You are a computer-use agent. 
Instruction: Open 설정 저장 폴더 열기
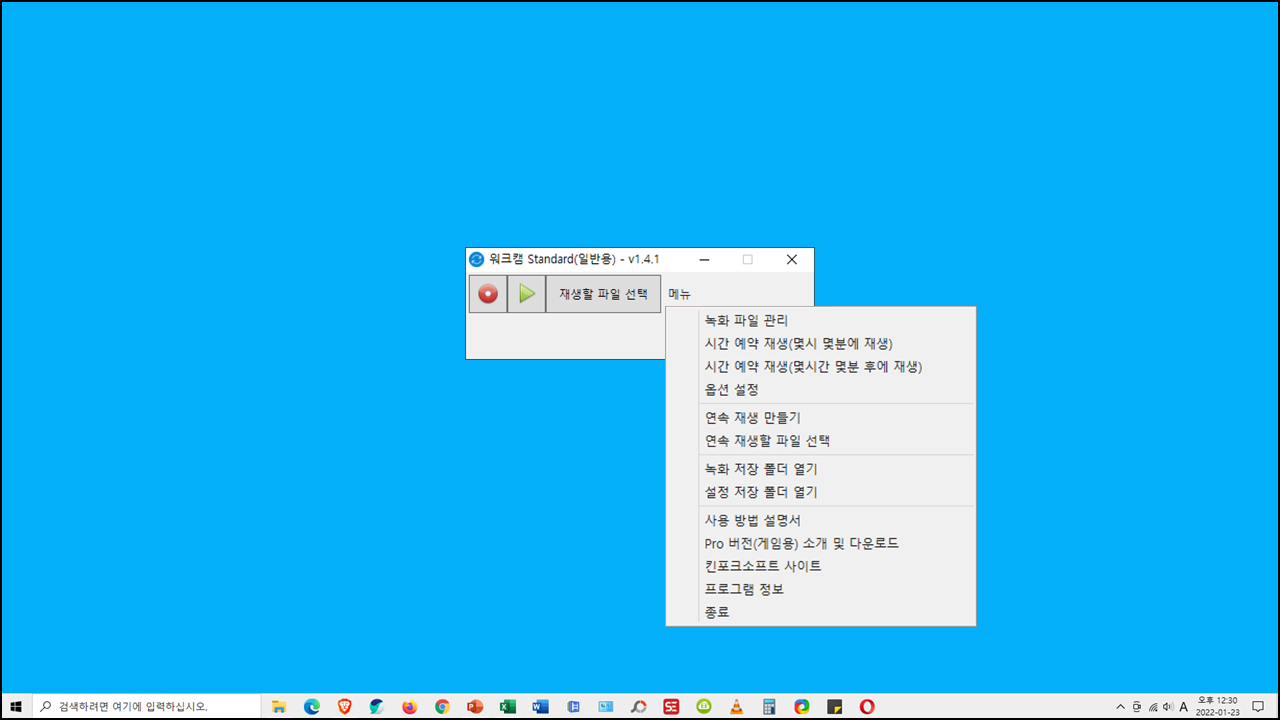[x=820, y=492]
